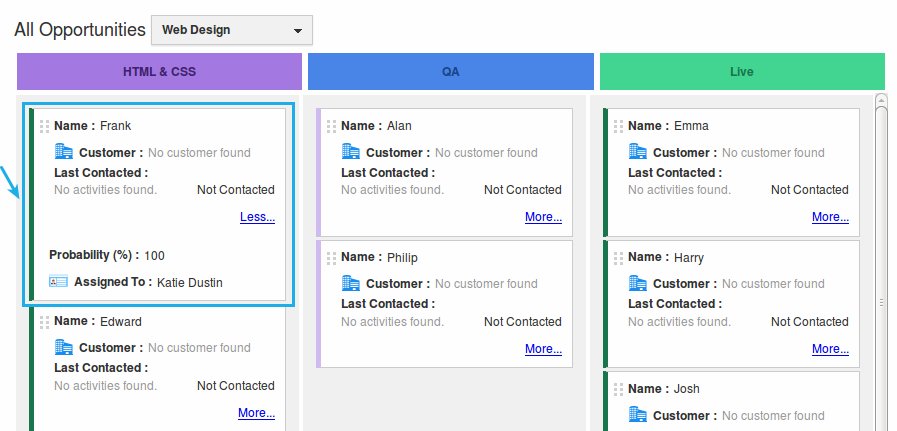Expand Alan's card with the More link
Image resolution: width=897 pixels, height=431 pixels.
[543, 217]
